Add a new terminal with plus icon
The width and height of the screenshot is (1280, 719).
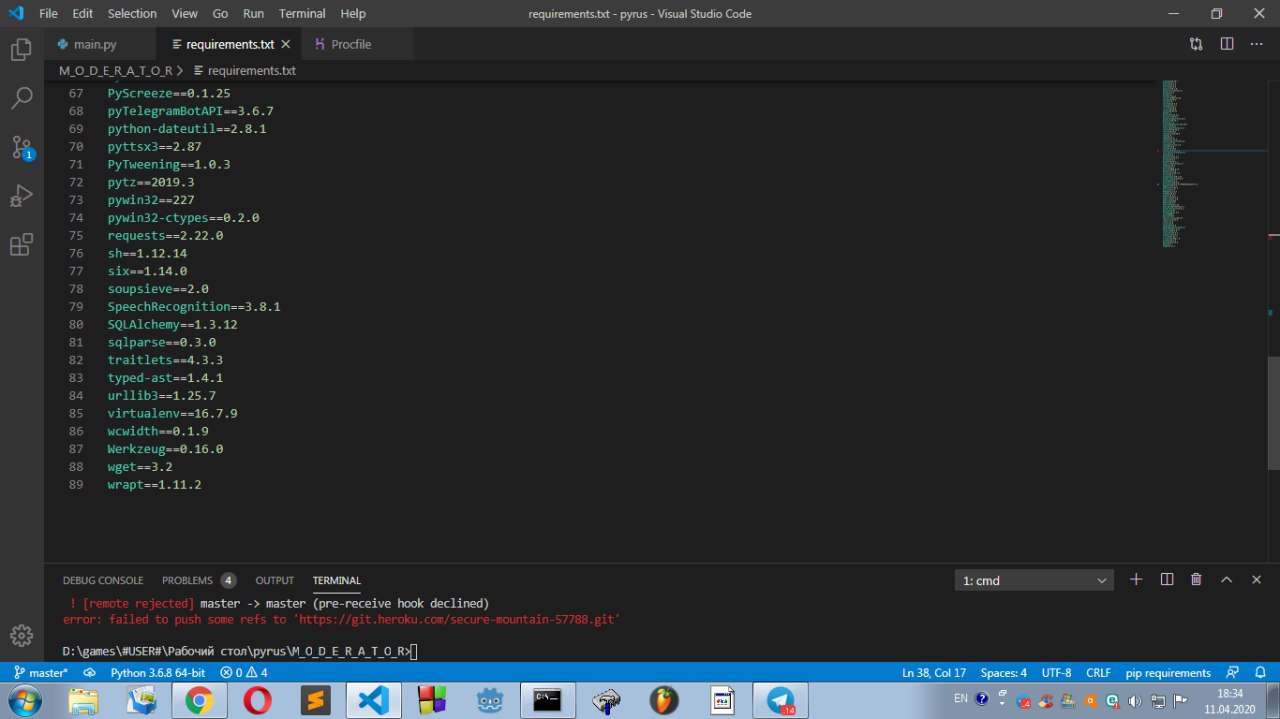(x=1136, y=580)
